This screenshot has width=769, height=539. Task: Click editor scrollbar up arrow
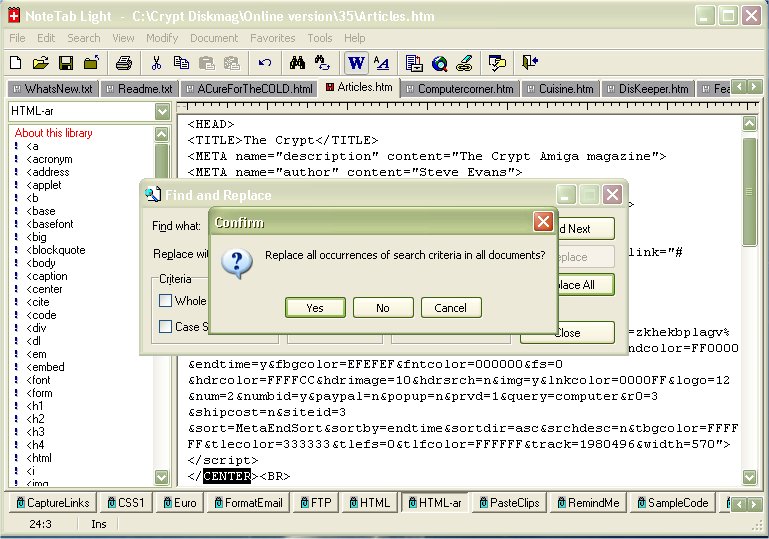(749, 124)
